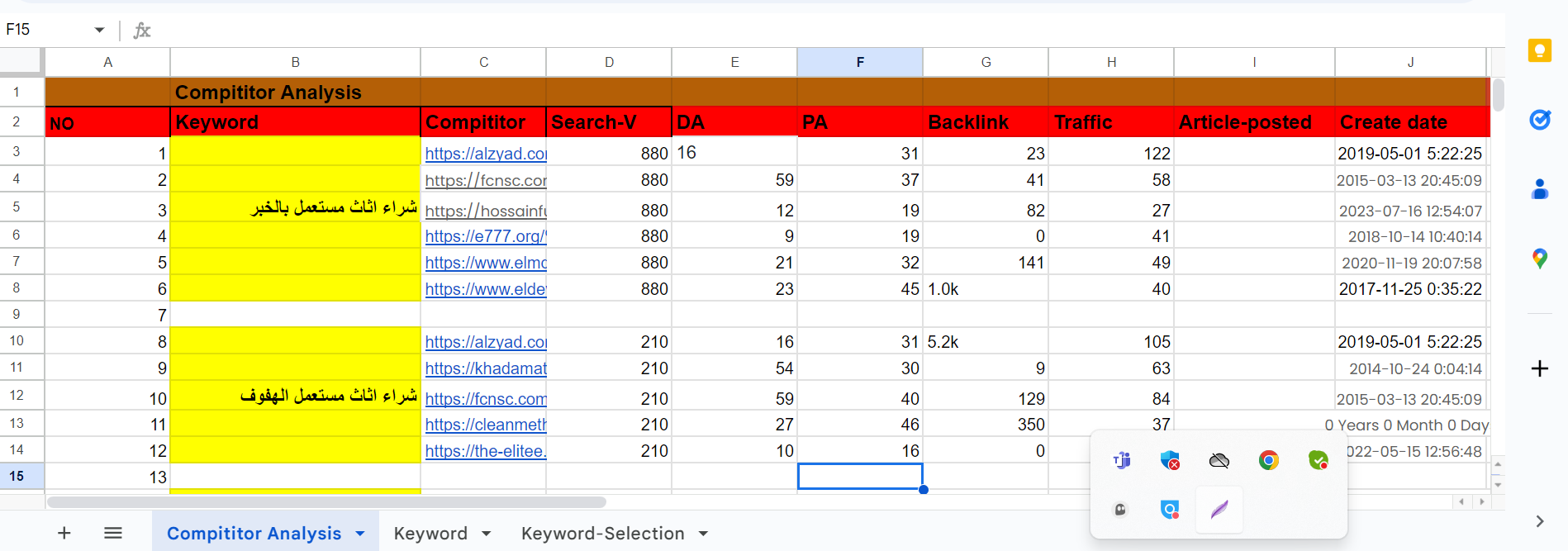Image resolution: width=1568 pixels, height=551 pixels.
Task: Open Google Maps side panel icon
Action: [1539, 259]
